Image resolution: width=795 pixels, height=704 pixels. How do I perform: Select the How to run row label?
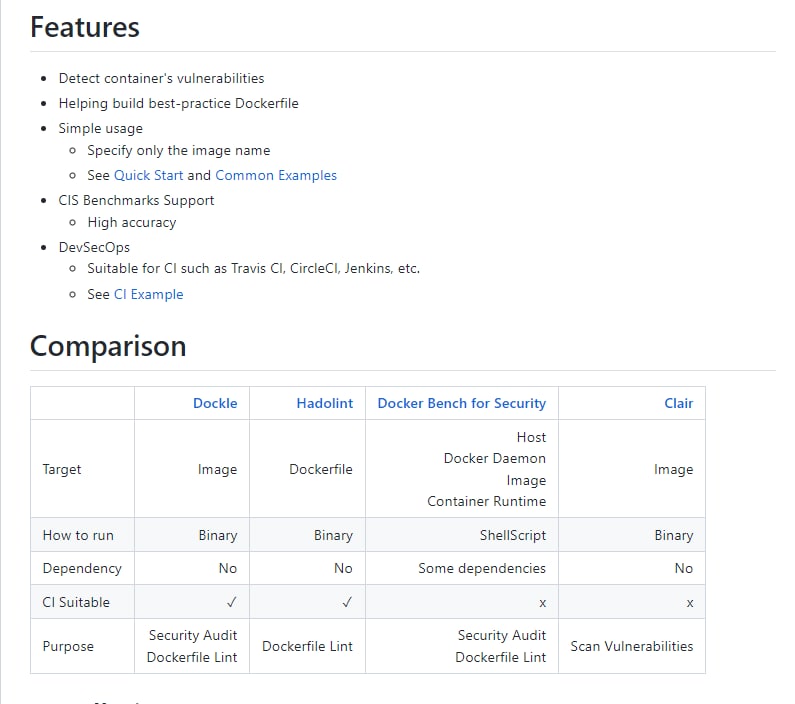78,535
